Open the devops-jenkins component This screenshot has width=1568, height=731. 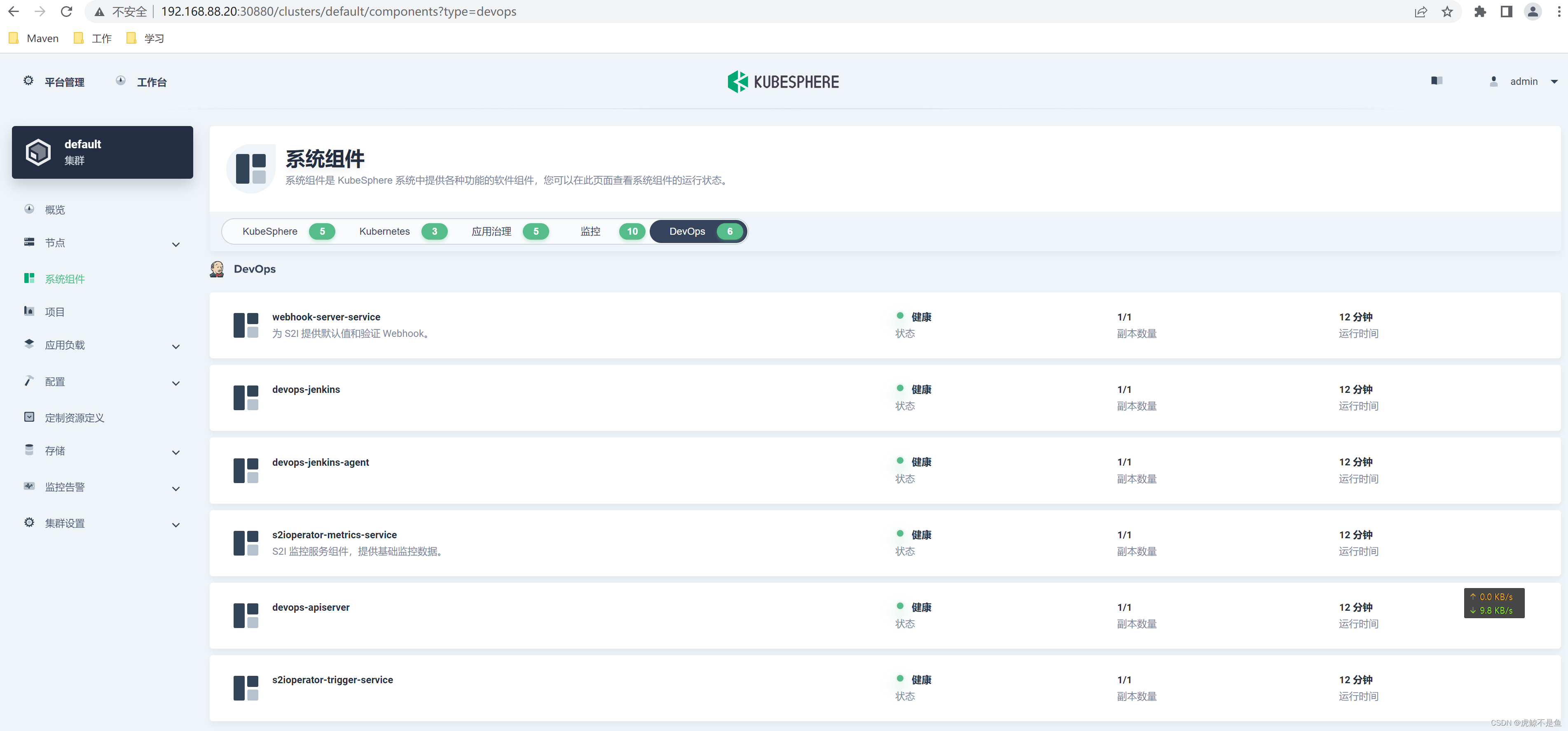click(x=885, y=397)
